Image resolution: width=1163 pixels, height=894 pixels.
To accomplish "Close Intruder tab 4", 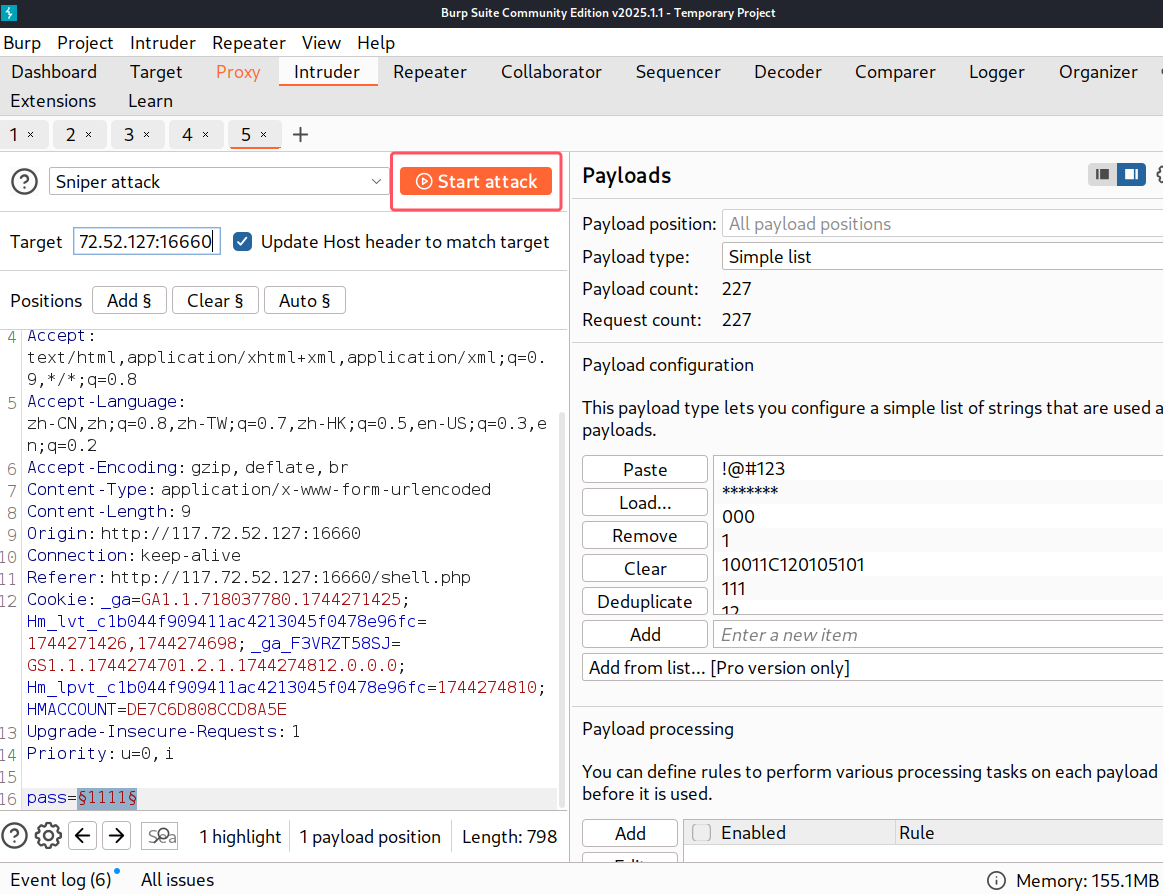I will [205, 134].
